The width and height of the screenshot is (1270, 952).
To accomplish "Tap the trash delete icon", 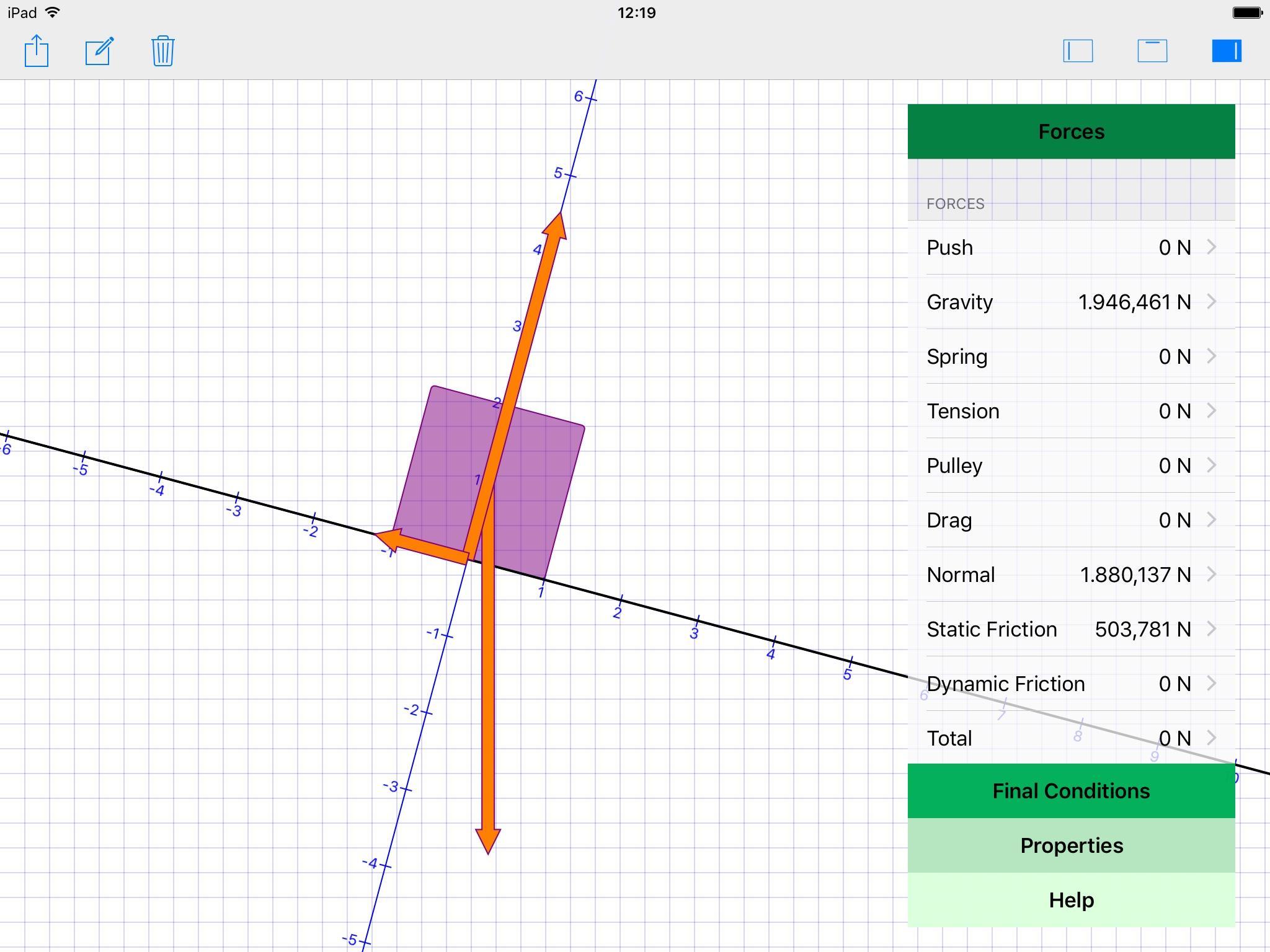I will pos(162,51).
